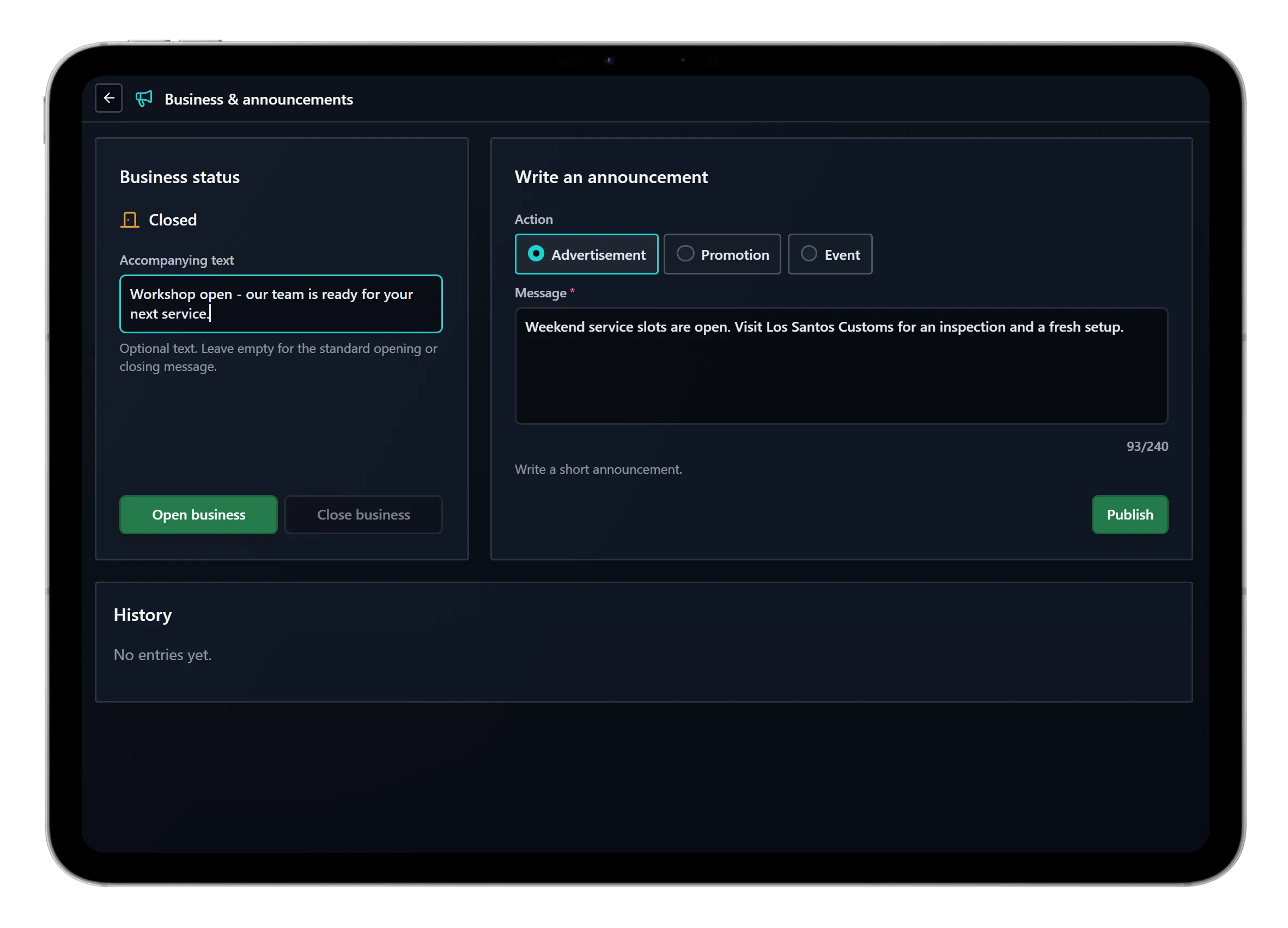The image size is (1288, 928).
Task: Click the Business status heading
Action: point(179,177)
